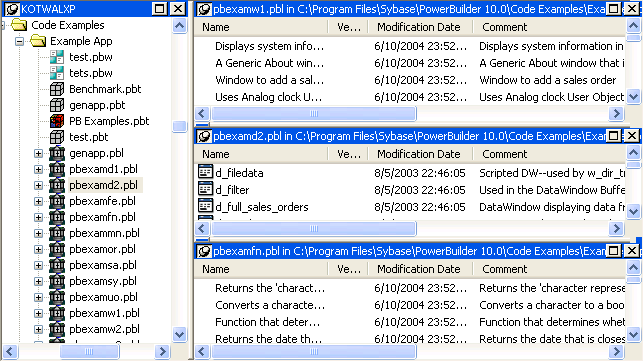Viewport: 643px width, 362px height.
Task: Select 'Displays system info...' entry
Action: coord(269,46)
